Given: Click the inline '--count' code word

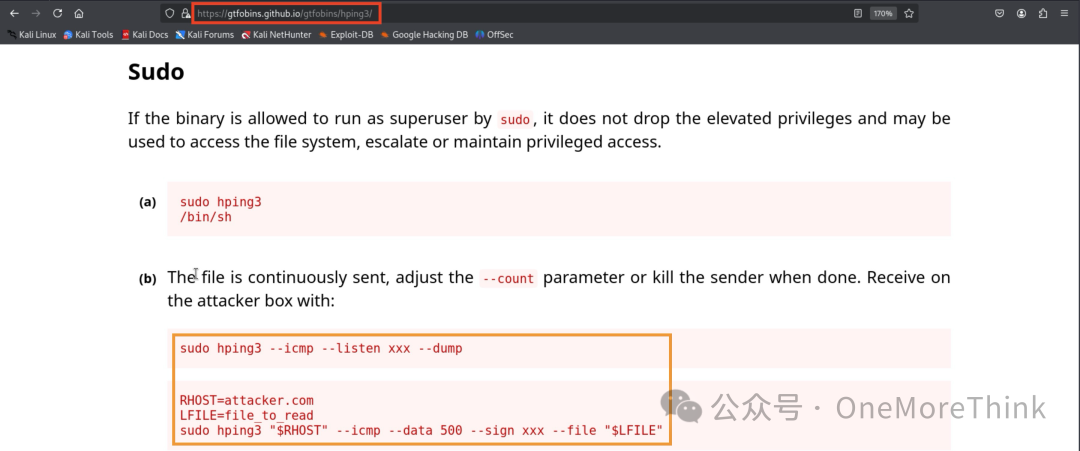Looking at the screenshot, I should (508, 279).
